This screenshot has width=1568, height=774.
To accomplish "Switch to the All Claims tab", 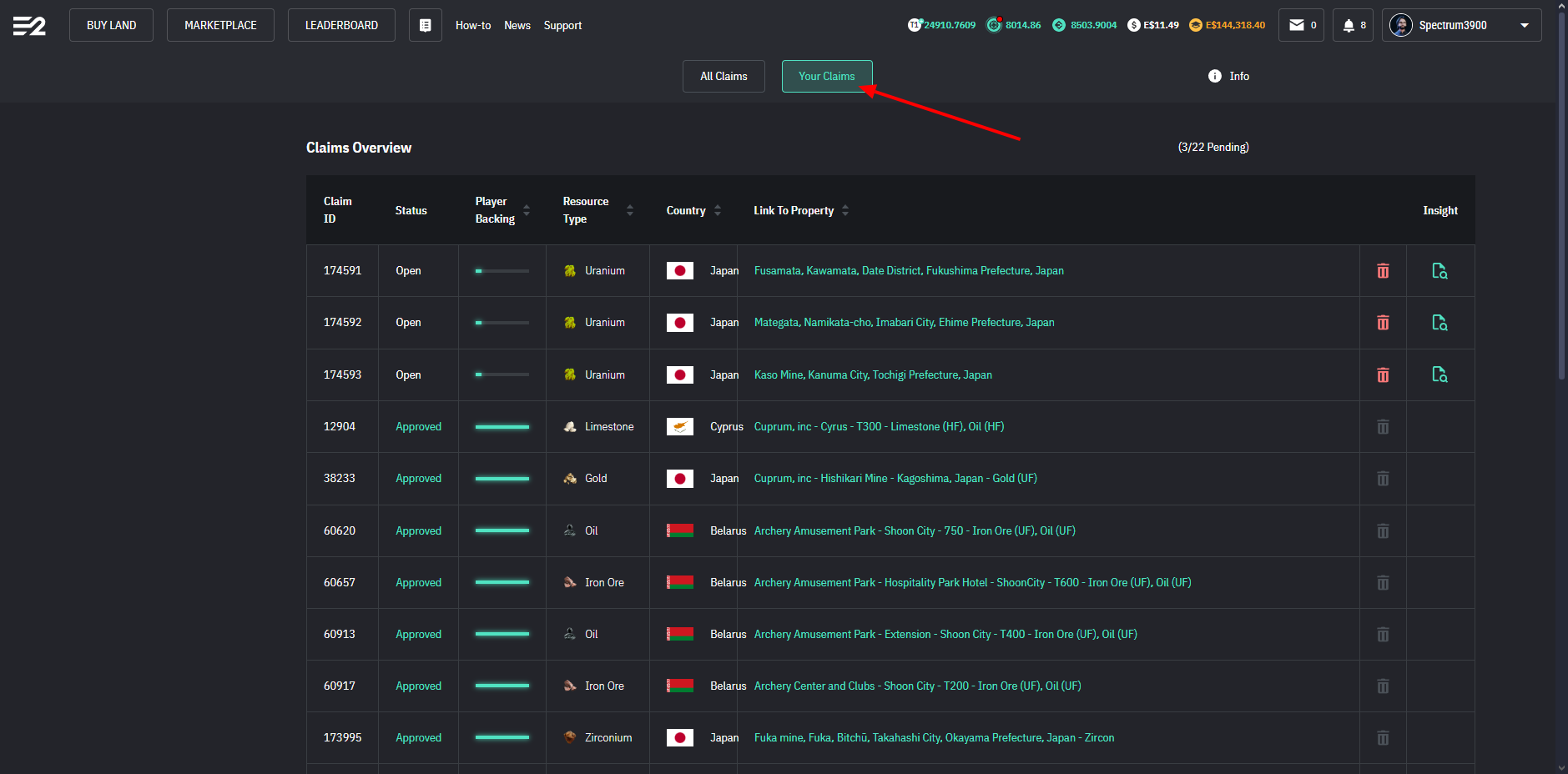I will point(723,76).
